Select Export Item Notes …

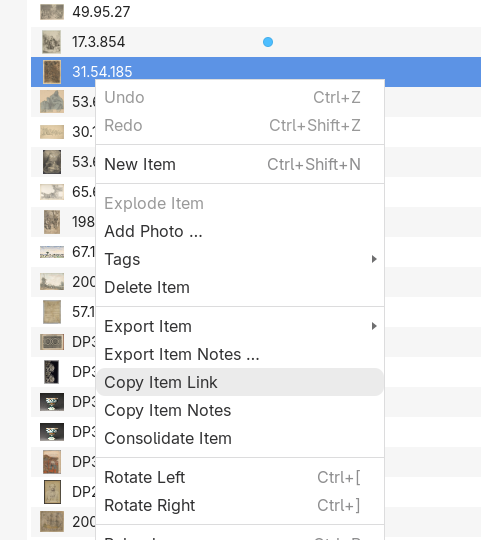[240, 354]
